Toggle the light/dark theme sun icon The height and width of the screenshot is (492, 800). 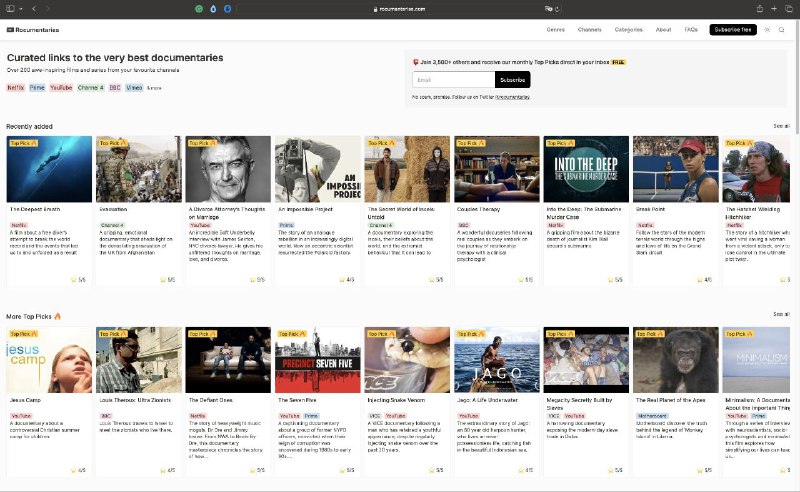[767, 30]
